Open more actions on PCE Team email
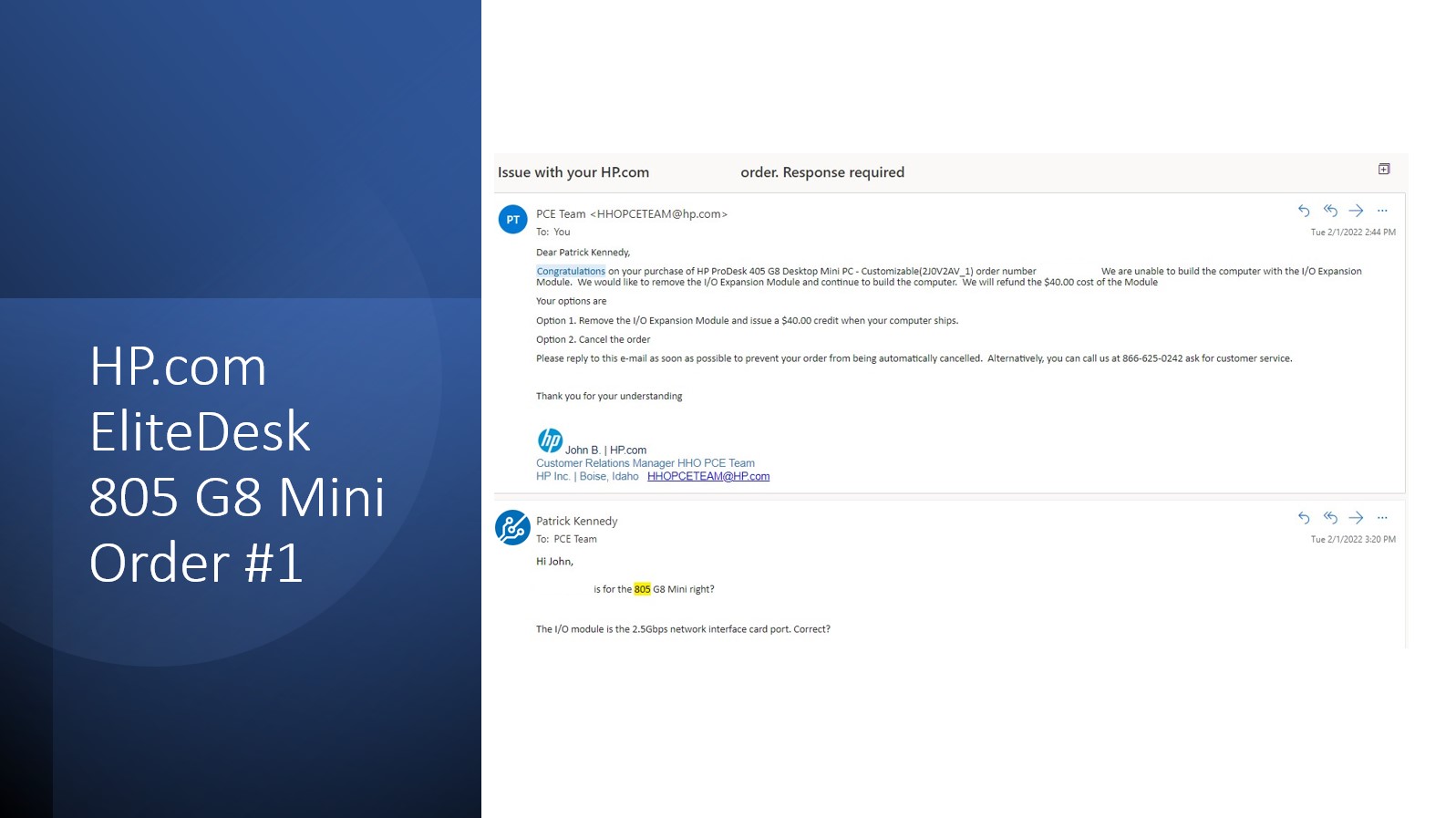The width and height of the screenshot is (1456, 818). coord(1382,211)
